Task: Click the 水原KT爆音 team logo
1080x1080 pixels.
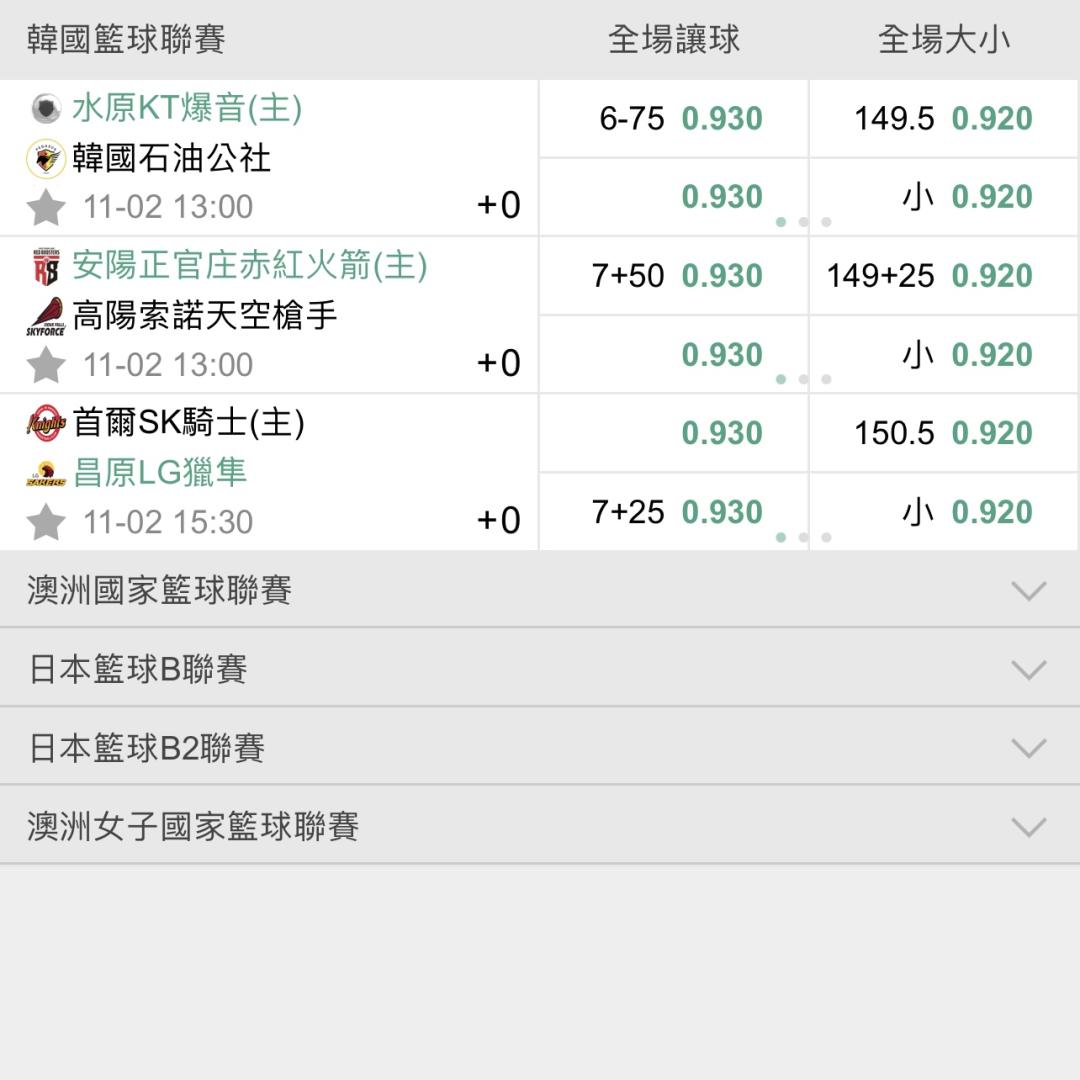Action: pos(45,108)
